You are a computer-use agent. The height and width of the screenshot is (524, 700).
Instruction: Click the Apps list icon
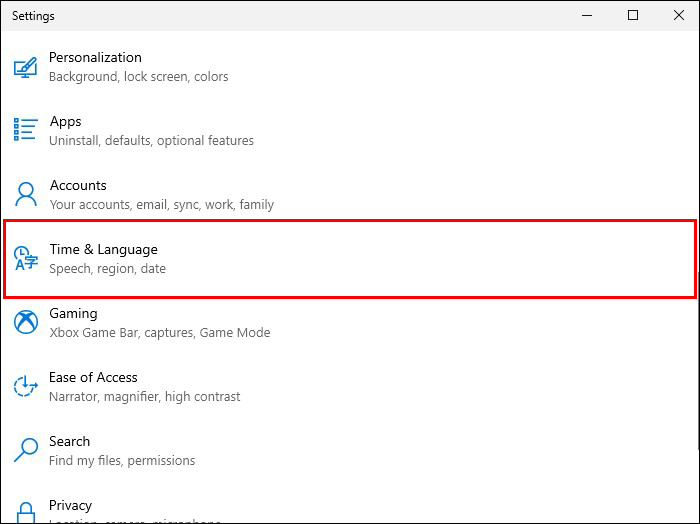pyautogui.click(x=25, y=130)
